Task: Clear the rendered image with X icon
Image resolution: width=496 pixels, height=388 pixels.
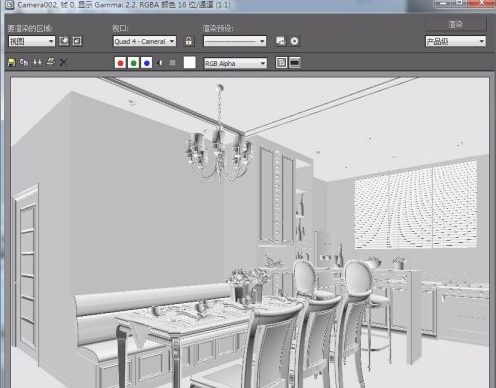Action: 63,62
